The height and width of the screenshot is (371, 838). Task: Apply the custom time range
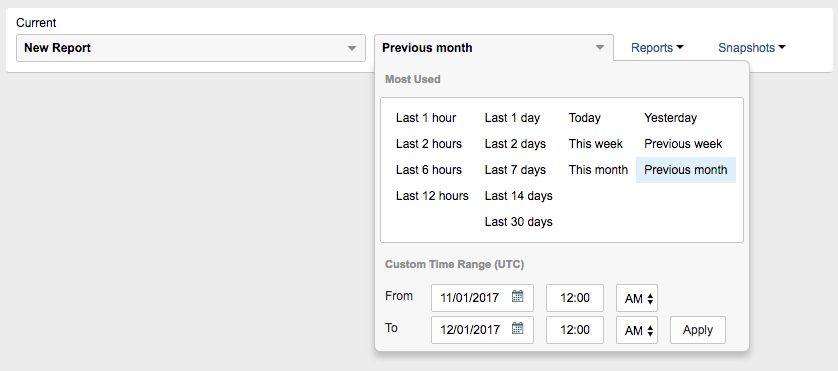[x=698, y=330]
